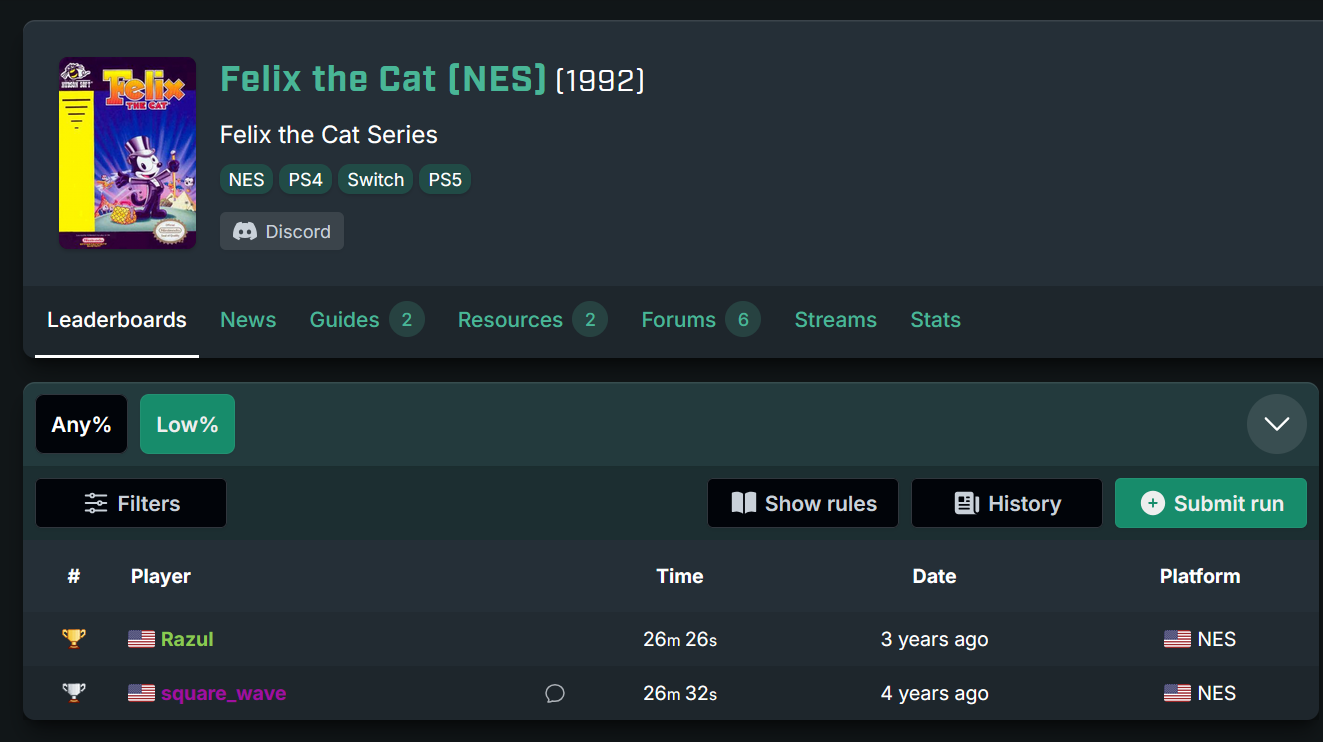Expand the category chevron dropdown
This screenshot has width=1323, height=742.
pos(1276,424)
